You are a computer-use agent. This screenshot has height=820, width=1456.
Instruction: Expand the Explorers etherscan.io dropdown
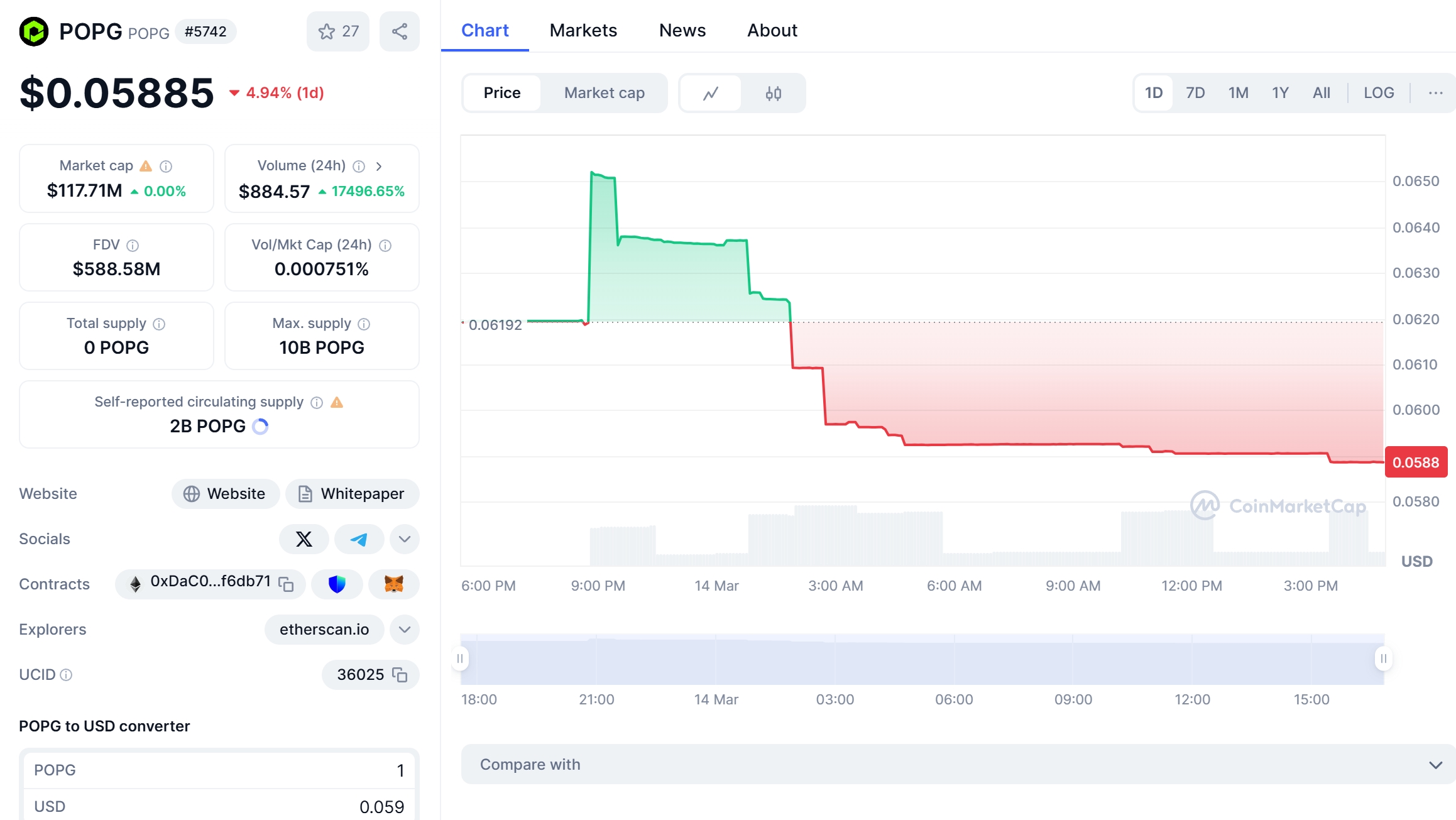click(x=405, y=629)
